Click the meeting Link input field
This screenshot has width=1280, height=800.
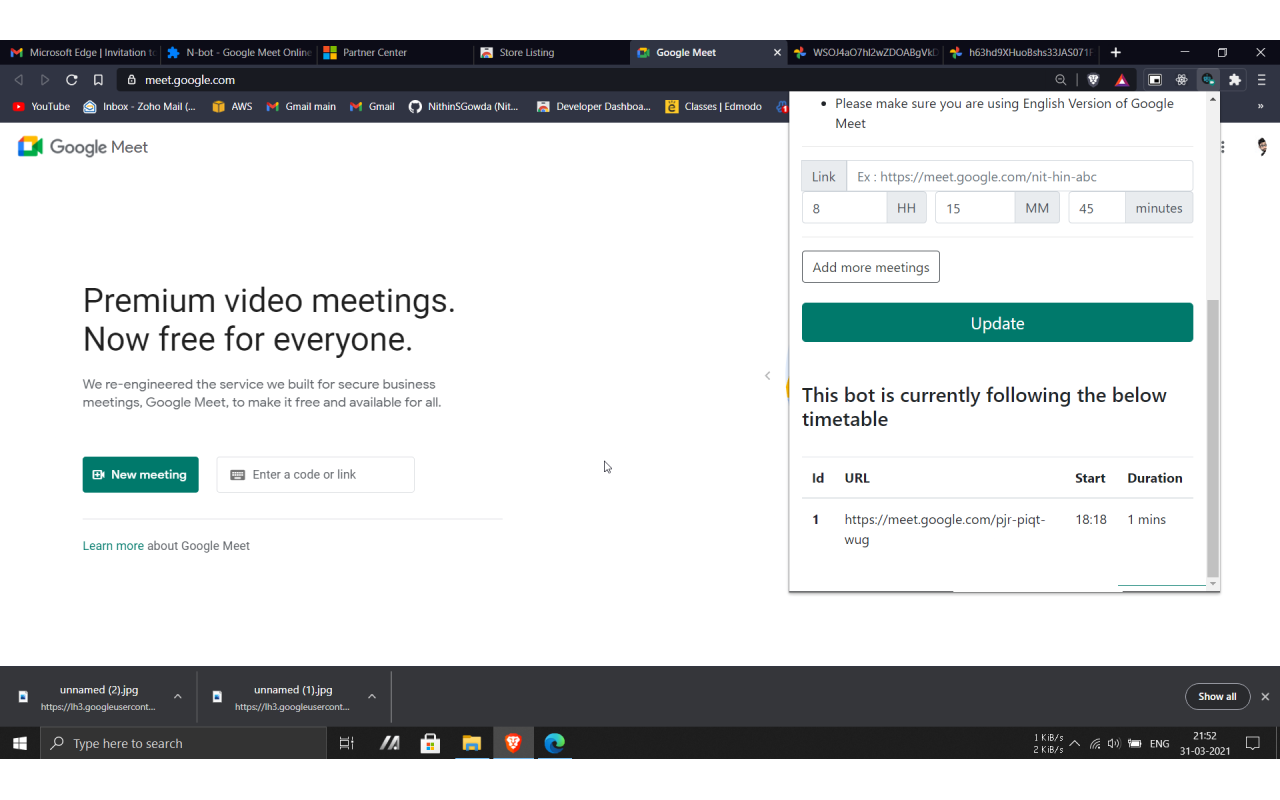coord(1019,176)
